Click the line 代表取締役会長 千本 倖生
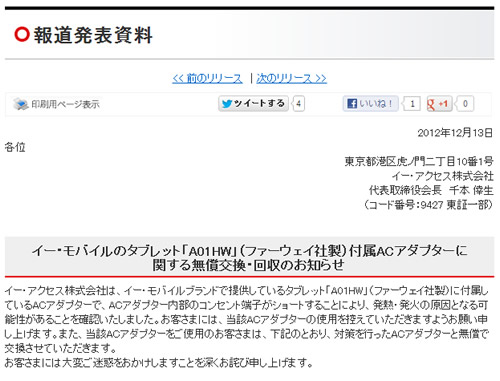 [431, 190]
